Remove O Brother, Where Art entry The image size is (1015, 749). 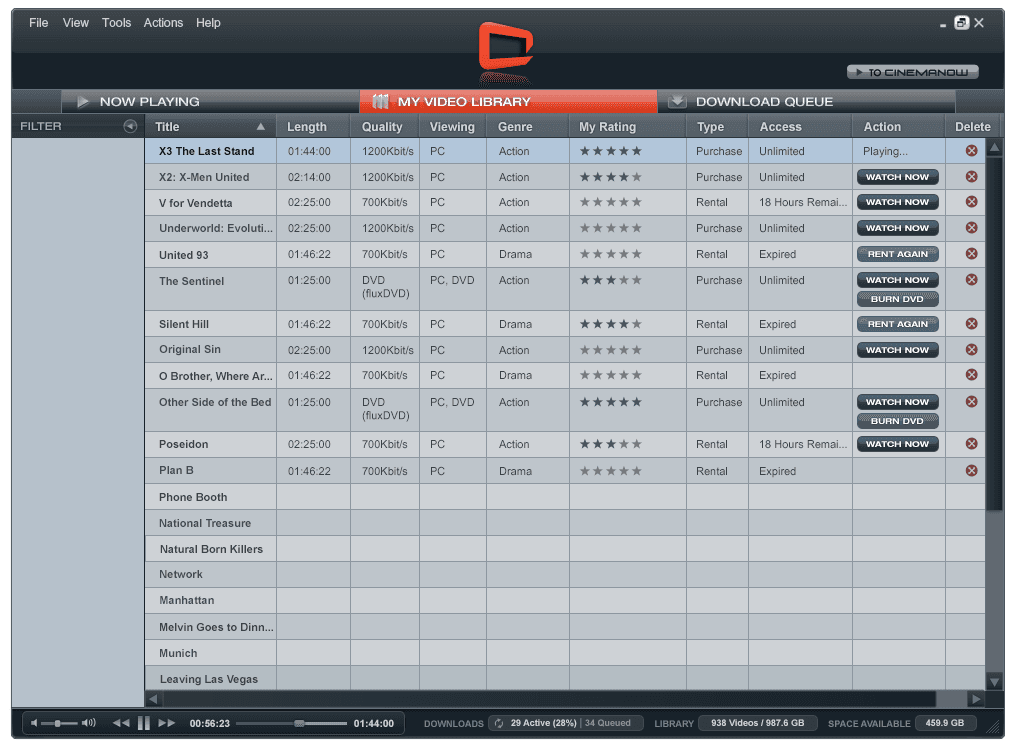971,375
